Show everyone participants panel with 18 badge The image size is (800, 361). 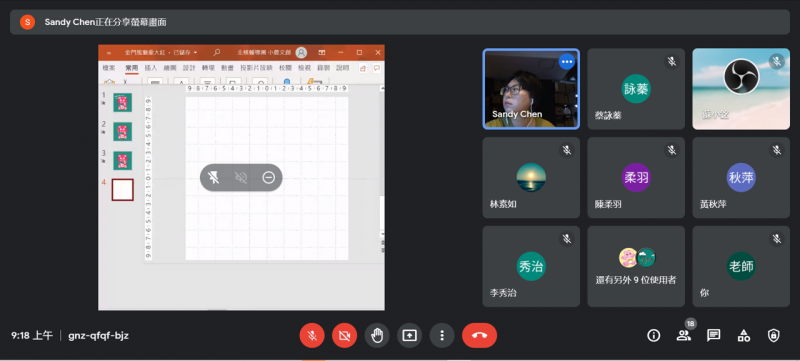click(x=684, y=336)
